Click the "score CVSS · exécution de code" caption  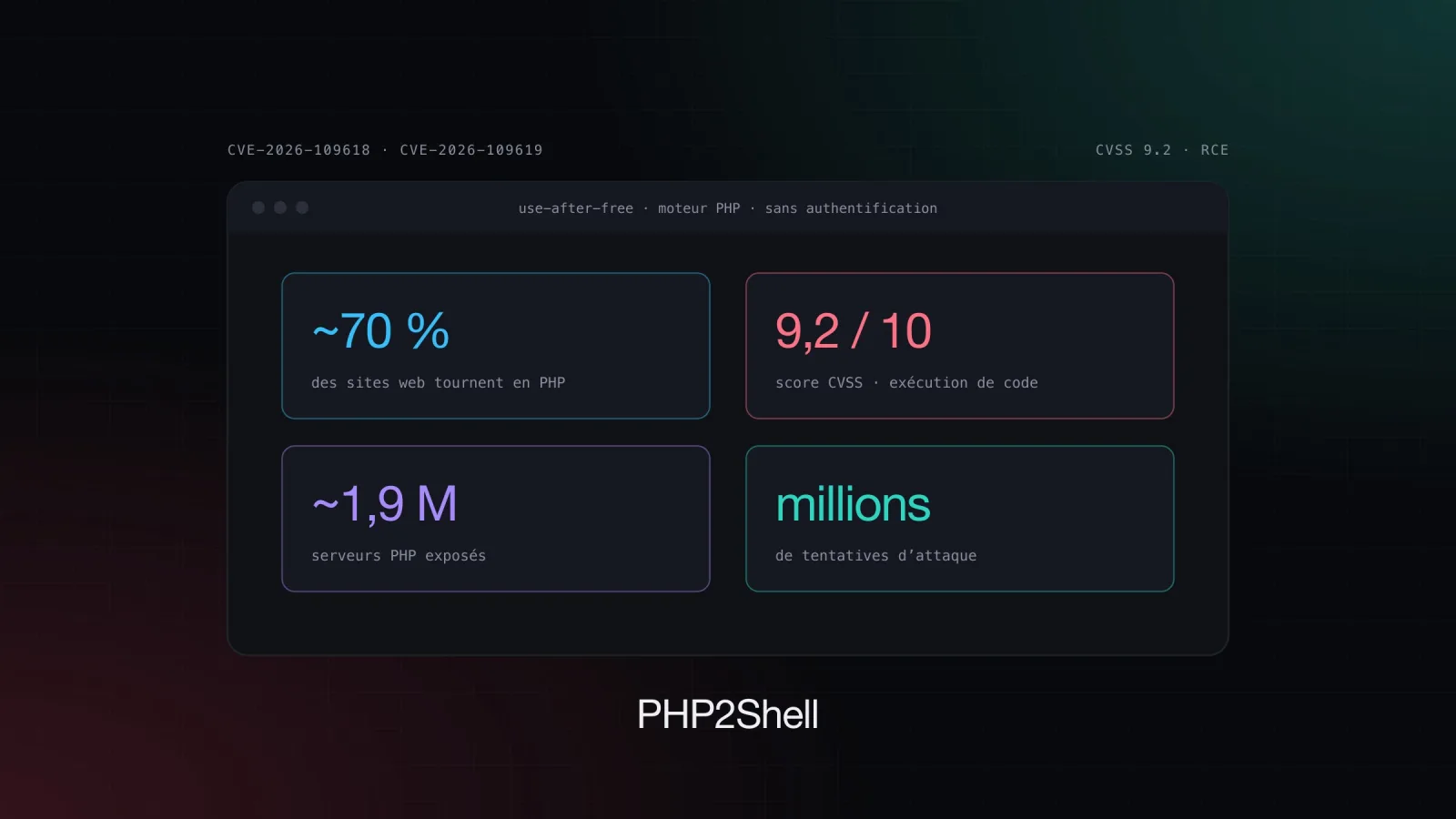(x=906, y=383)
